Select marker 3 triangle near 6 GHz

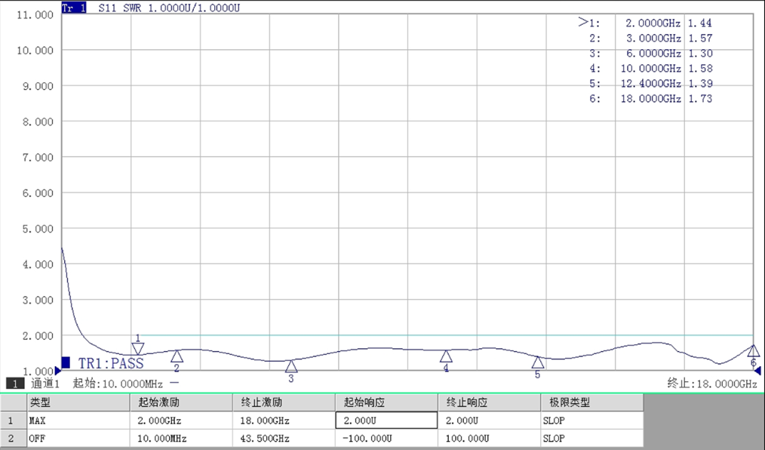[x=291, y=366]
